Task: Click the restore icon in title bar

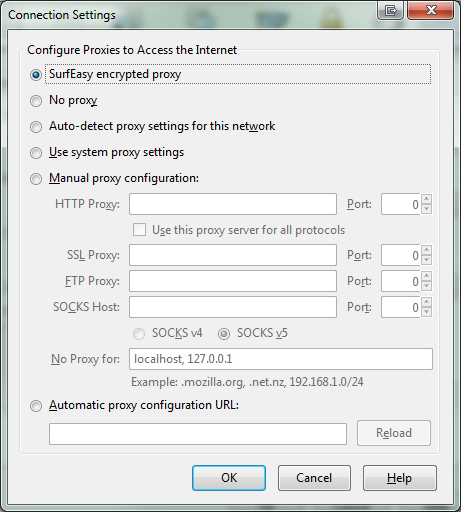Action: coord(390,11)
